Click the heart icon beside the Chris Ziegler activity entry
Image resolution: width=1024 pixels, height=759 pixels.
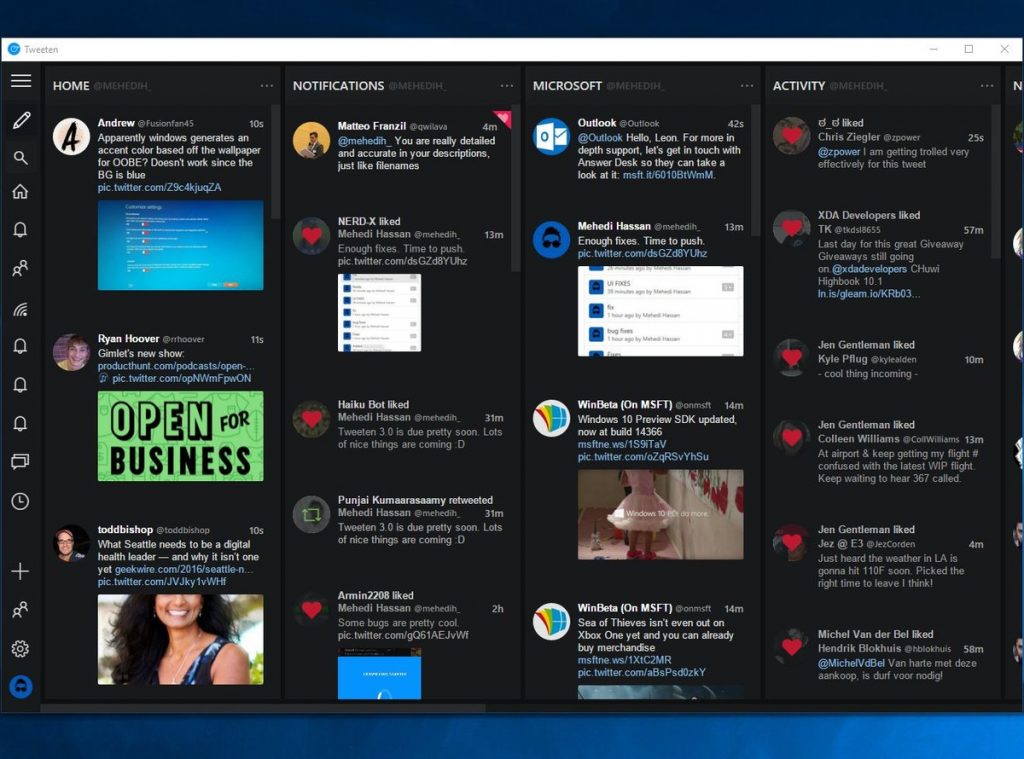click(792, 136)
